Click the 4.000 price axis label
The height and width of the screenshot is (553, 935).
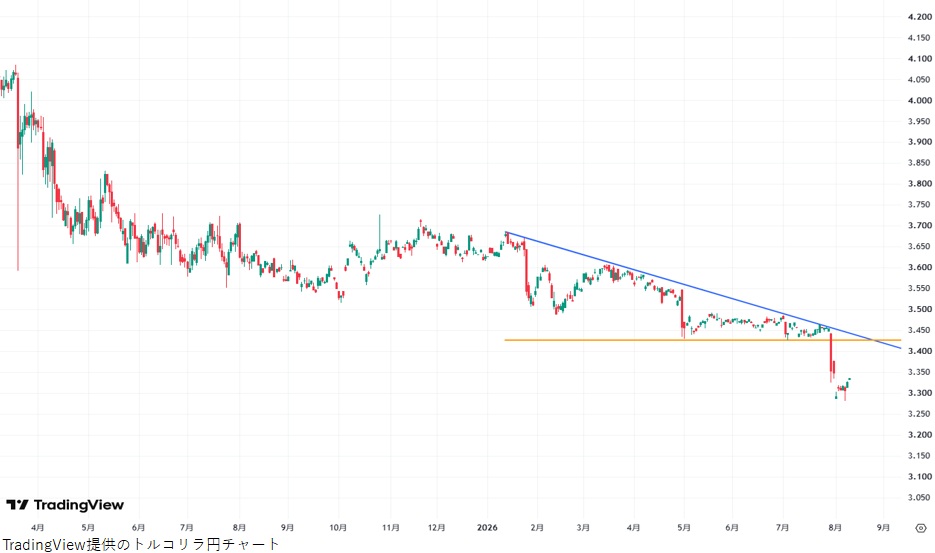(919, 100)
